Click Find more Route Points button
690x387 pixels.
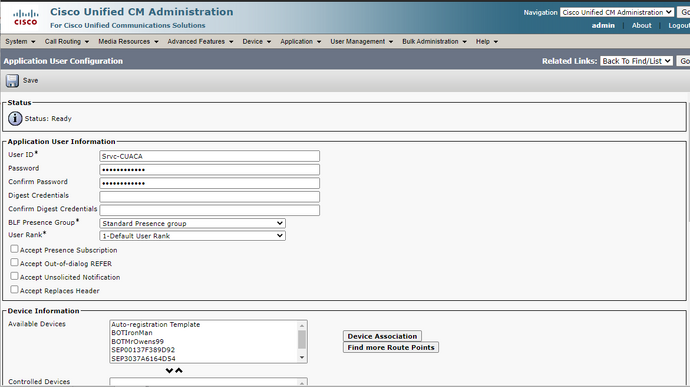point(391,347)
